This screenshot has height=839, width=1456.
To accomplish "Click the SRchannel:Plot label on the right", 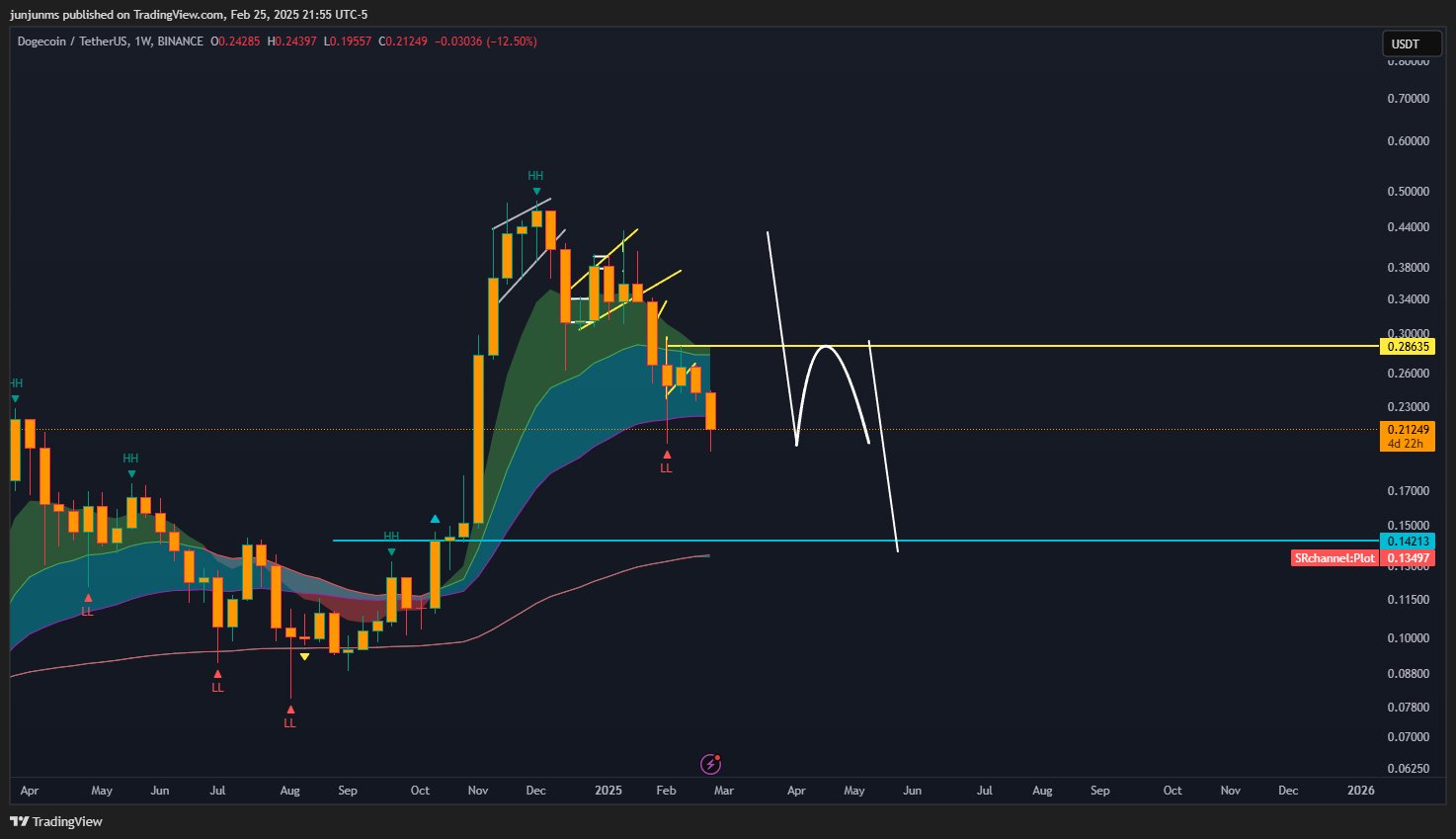I will (1334, 557).
